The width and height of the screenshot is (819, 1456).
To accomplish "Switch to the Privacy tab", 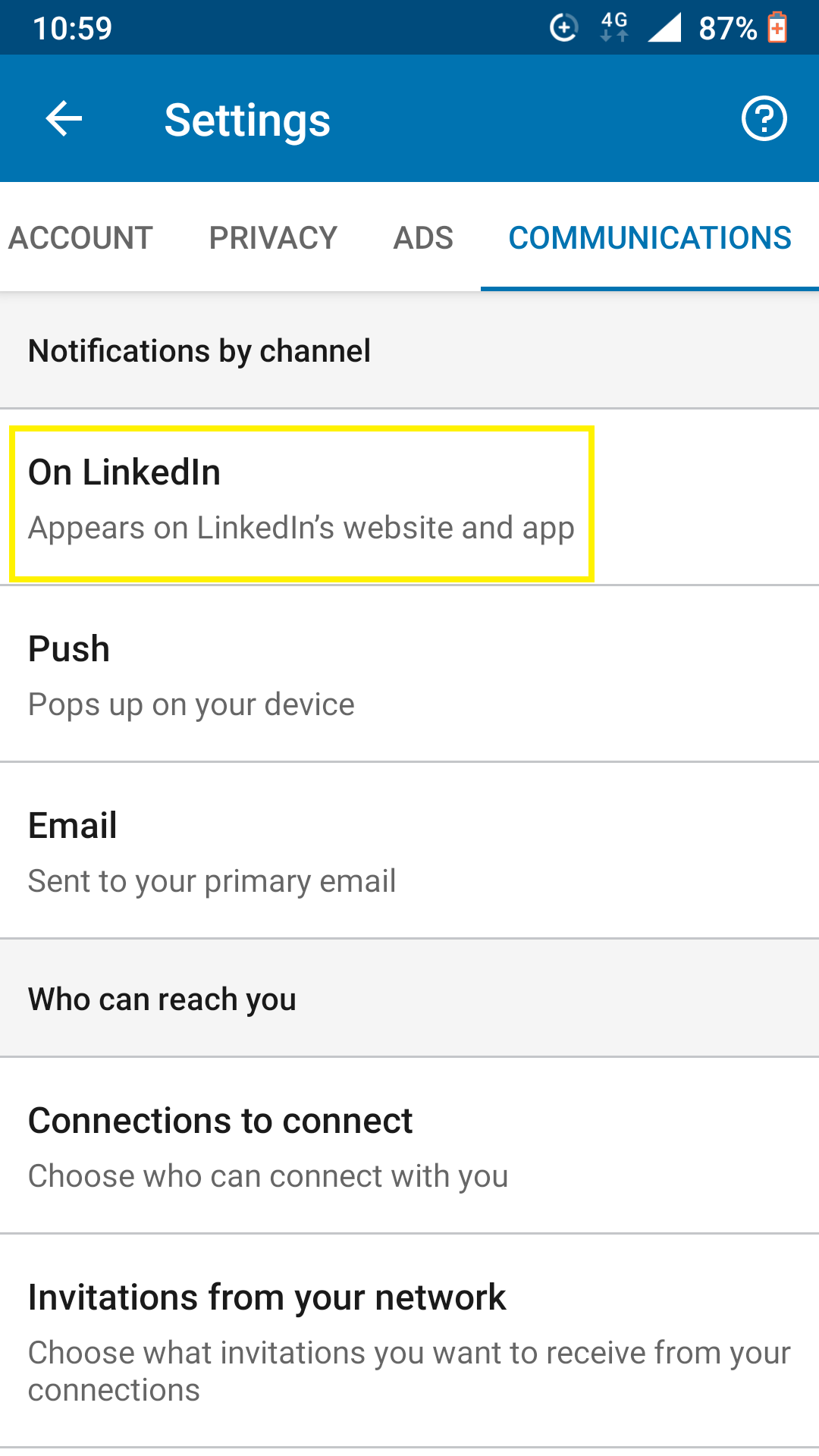I will [273, 237].
